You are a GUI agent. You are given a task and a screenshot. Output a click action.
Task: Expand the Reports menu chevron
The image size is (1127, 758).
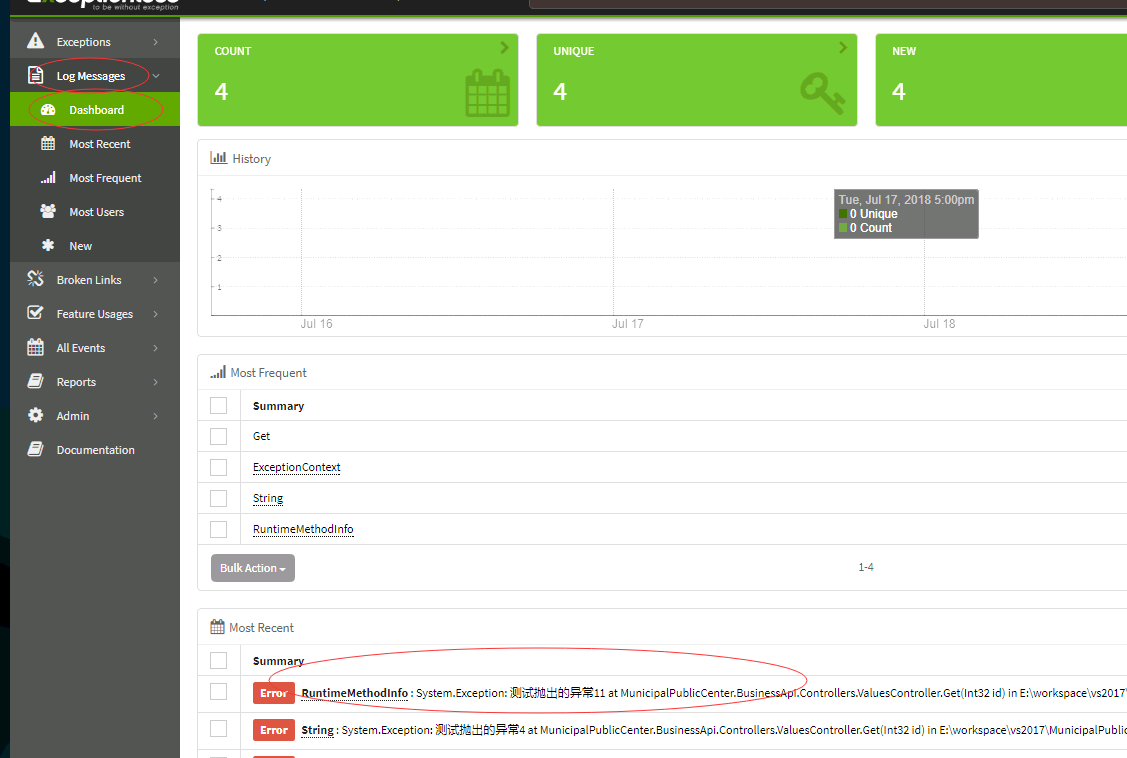point(155,382)
